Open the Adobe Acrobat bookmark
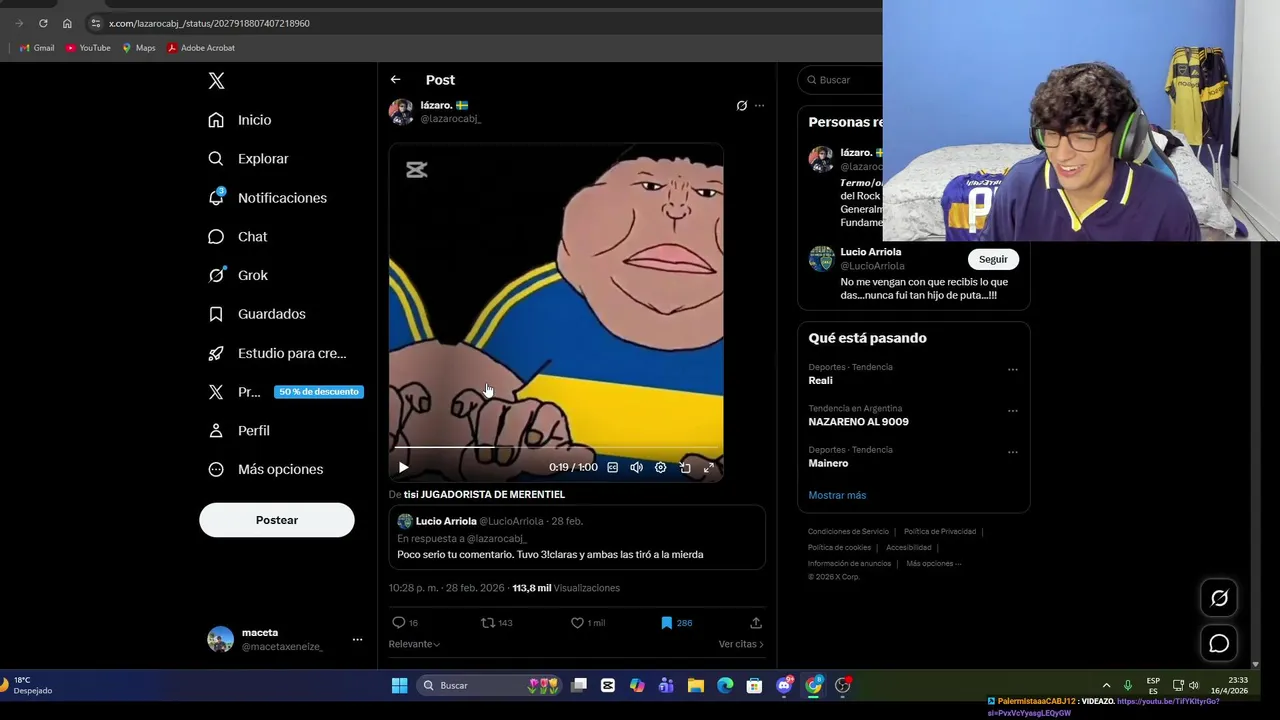 [201, 48]
